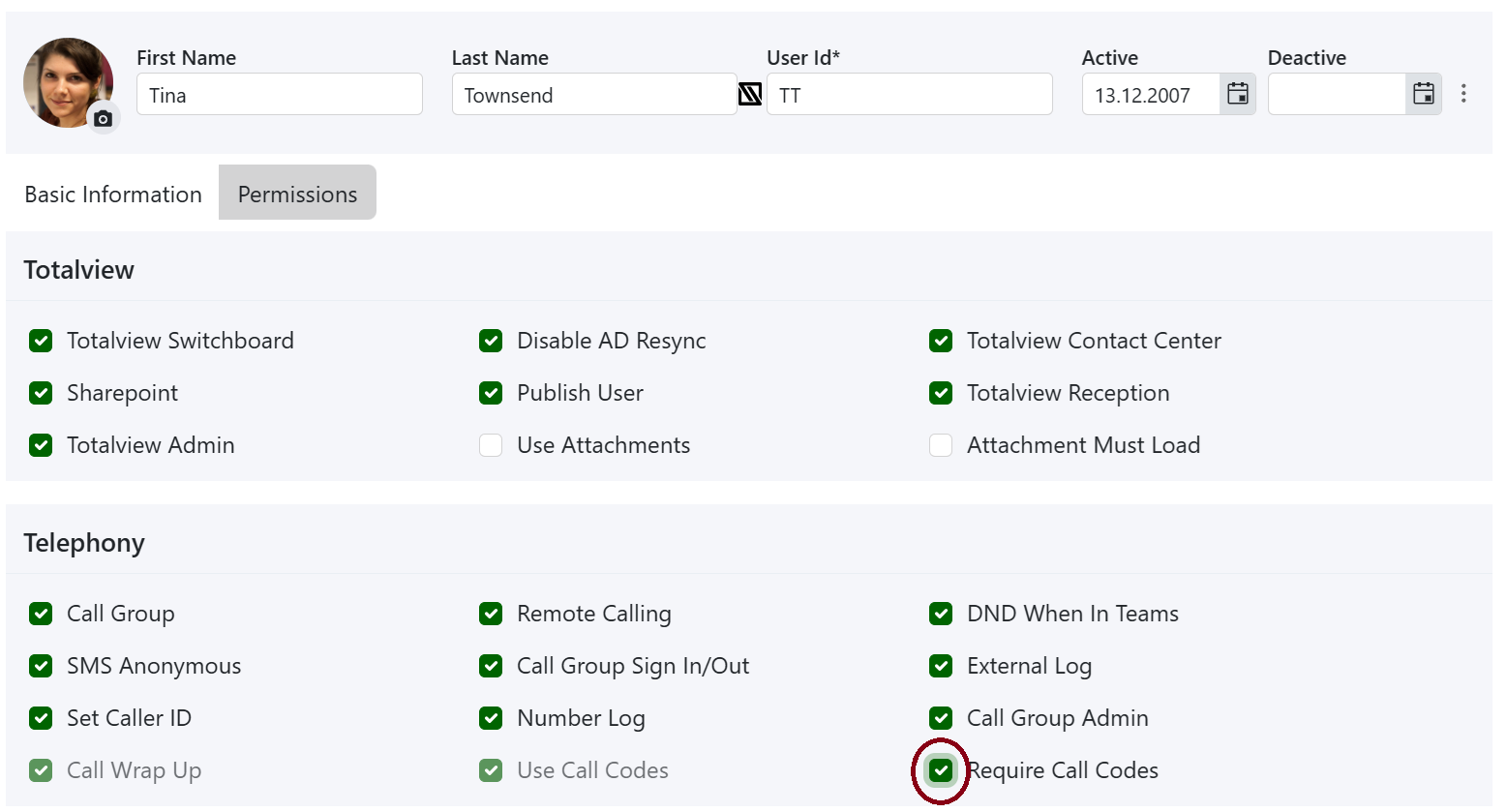
Task: Uncheck the Call Group checkbox
Action: click(41, 614)
